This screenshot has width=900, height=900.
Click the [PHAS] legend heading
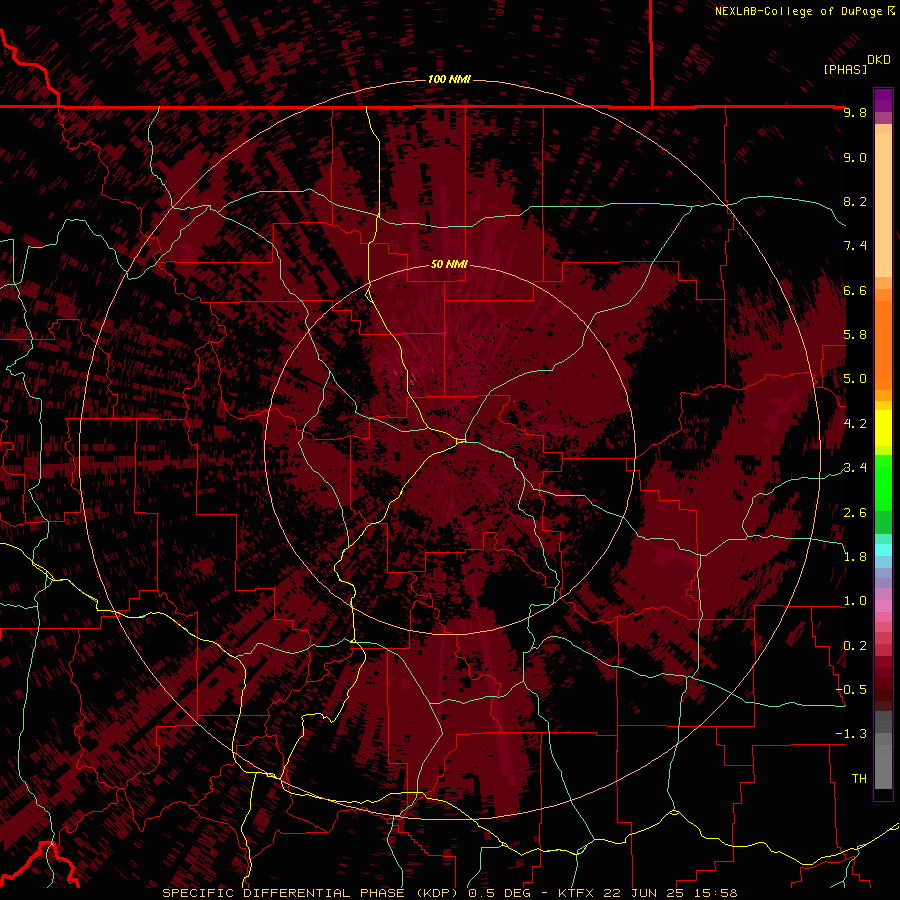pyautogui.click(x=845, y=69)
